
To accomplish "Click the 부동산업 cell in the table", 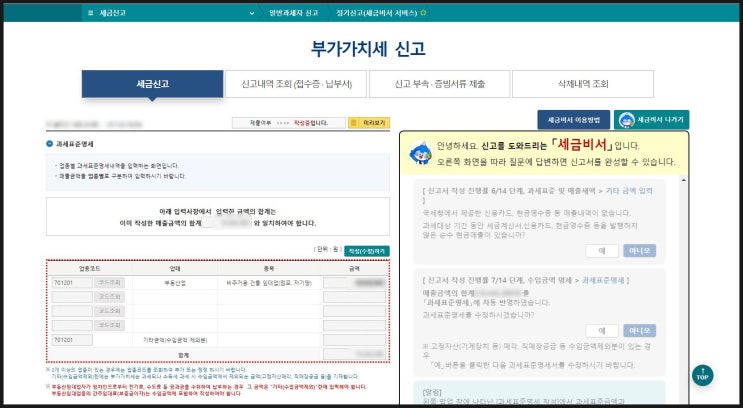I will (173, 283).
